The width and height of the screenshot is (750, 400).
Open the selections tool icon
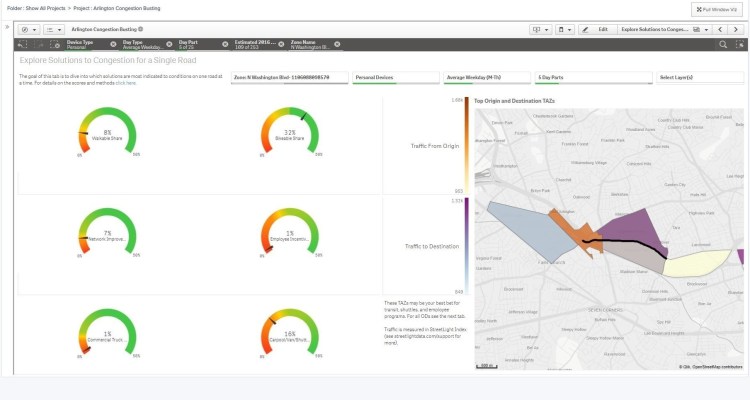click(x=740, y=45)
